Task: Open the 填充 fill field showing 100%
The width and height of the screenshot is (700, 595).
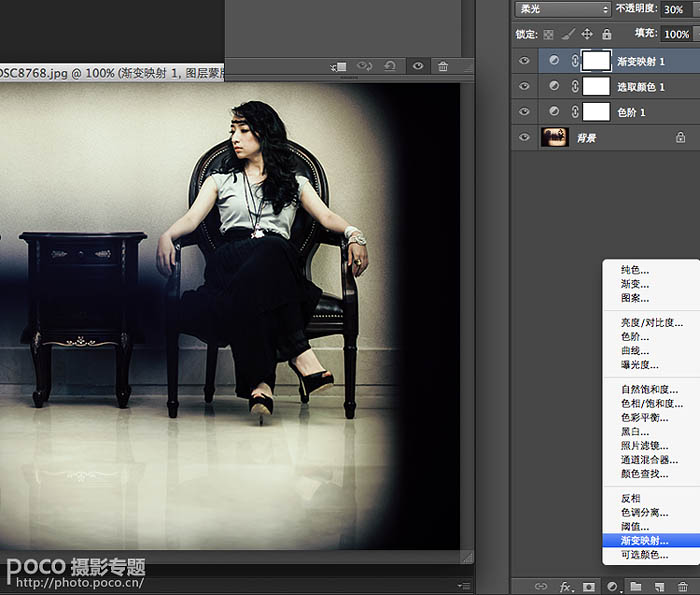Action: [676, 34]
